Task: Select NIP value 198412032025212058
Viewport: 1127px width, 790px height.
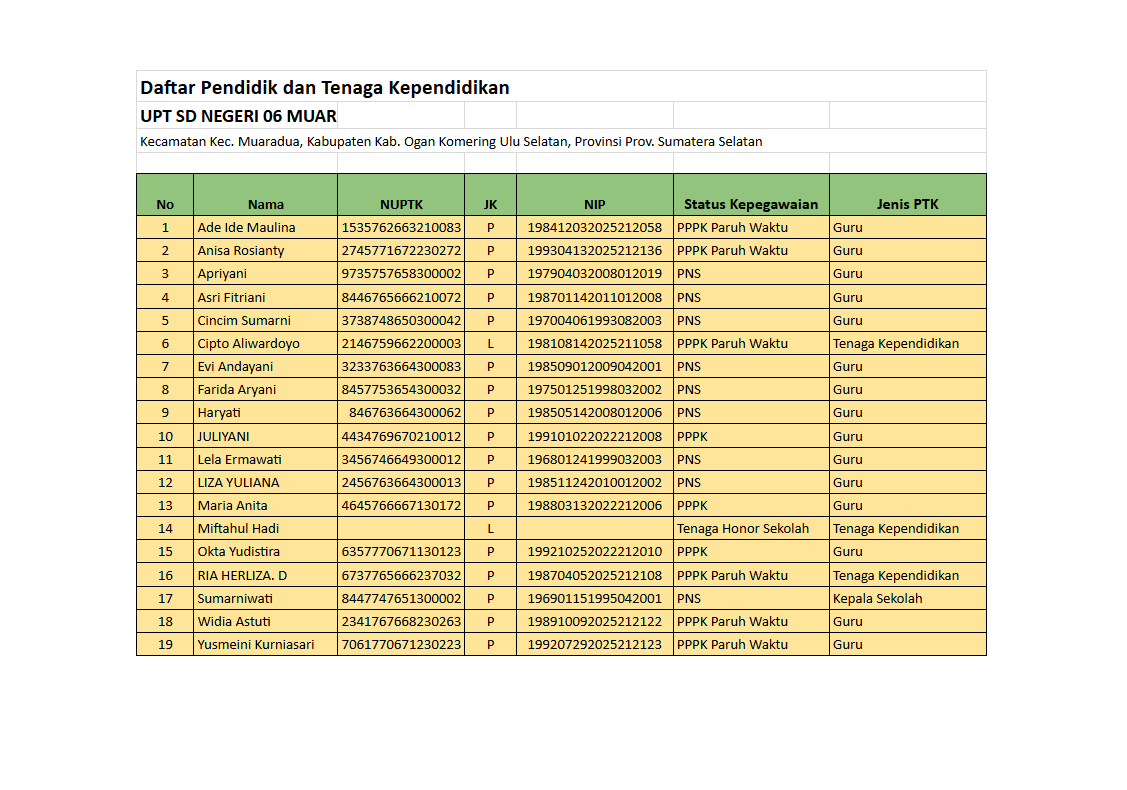Action: click(594, 227)
